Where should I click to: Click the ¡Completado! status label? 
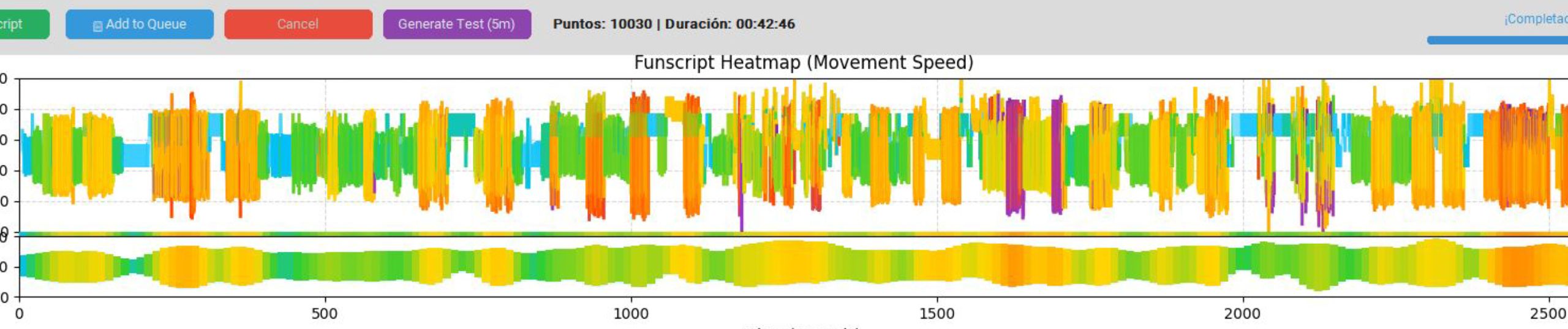[x=1535, y=20]
